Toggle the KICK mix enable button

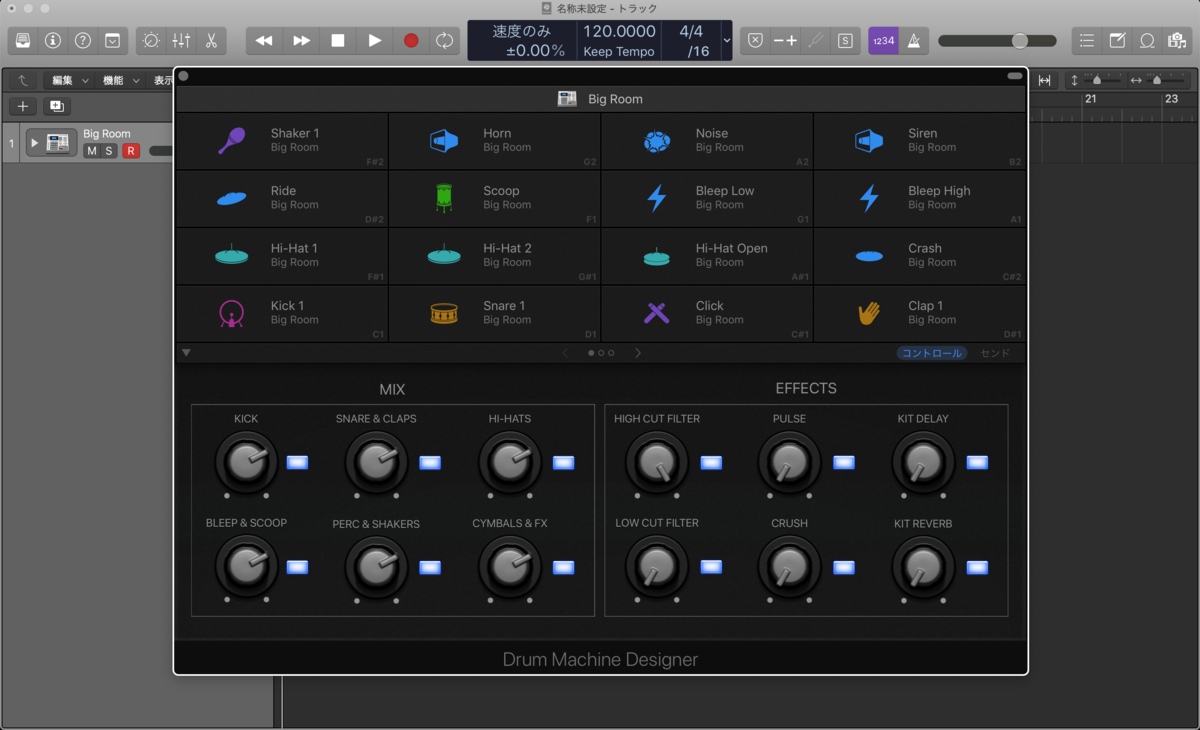coord(298,462)
